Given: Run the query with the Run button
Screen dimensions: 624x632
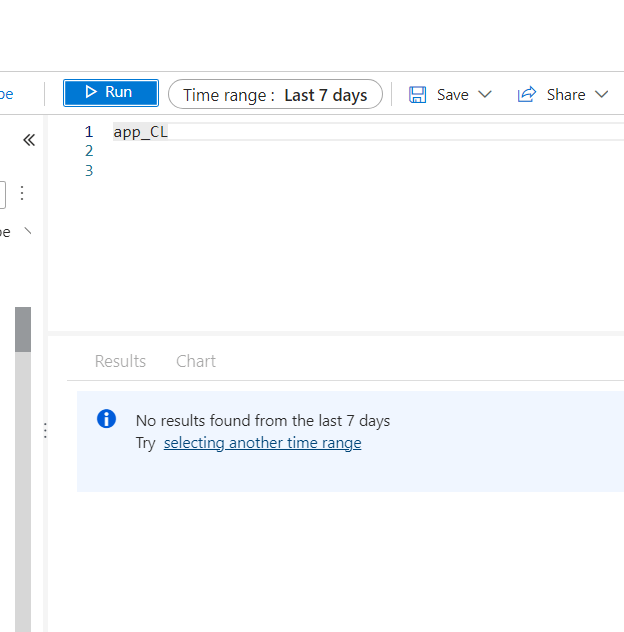Looking at the screenshot, I should click(111, 93).
